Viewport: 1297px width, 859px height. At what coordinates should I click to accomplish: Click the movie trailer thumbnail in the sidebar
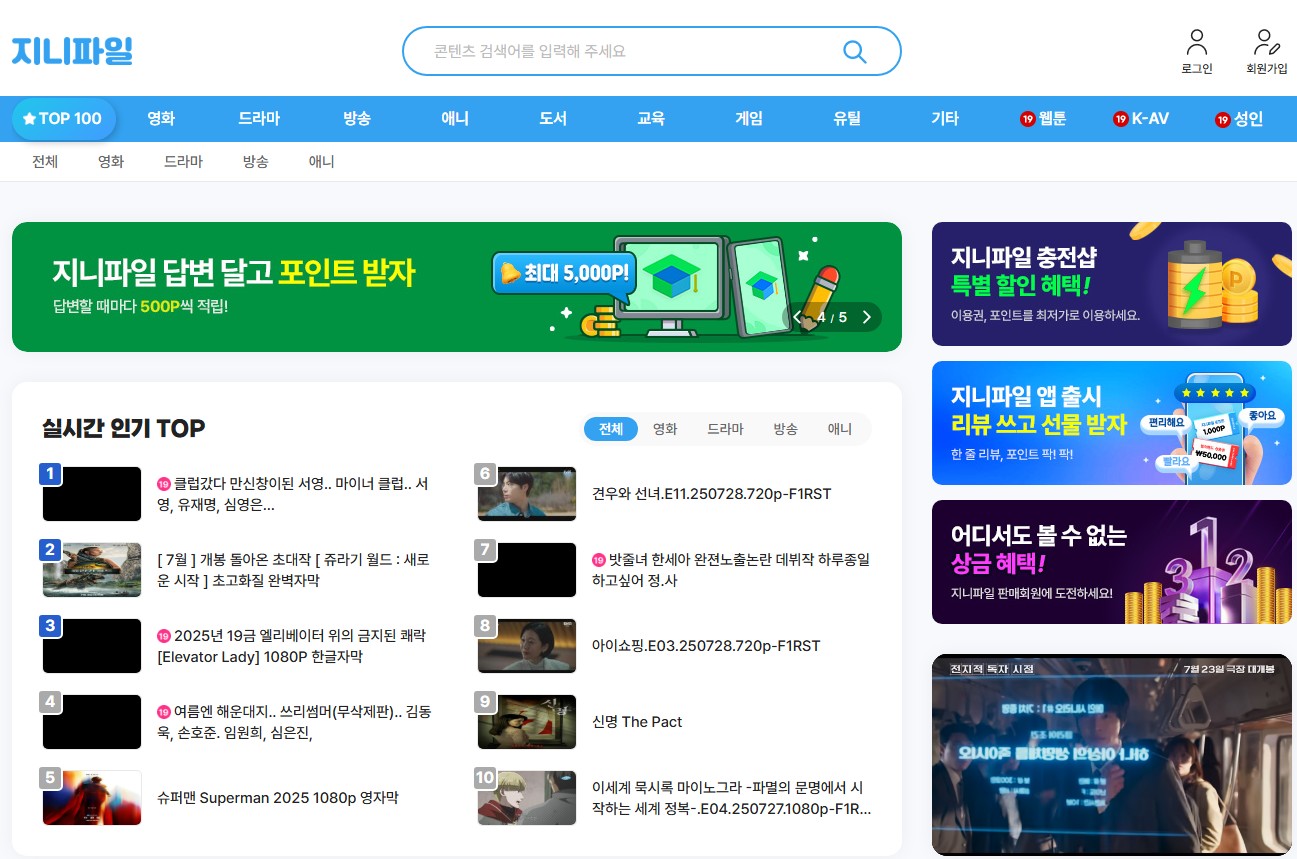(x=1111, y=755)
